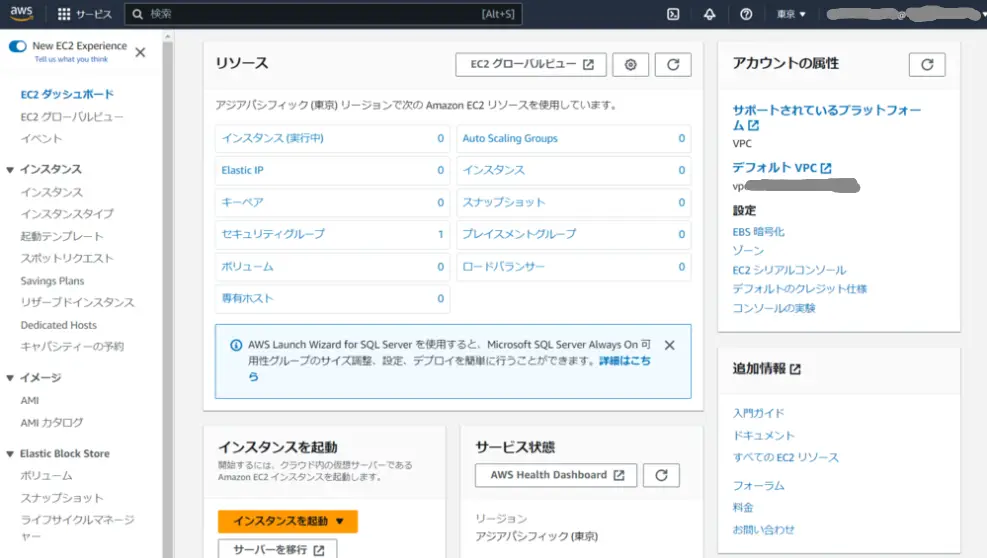
Task: Open インスタンス (実行中) resource link
Action: tap(272, 139)
